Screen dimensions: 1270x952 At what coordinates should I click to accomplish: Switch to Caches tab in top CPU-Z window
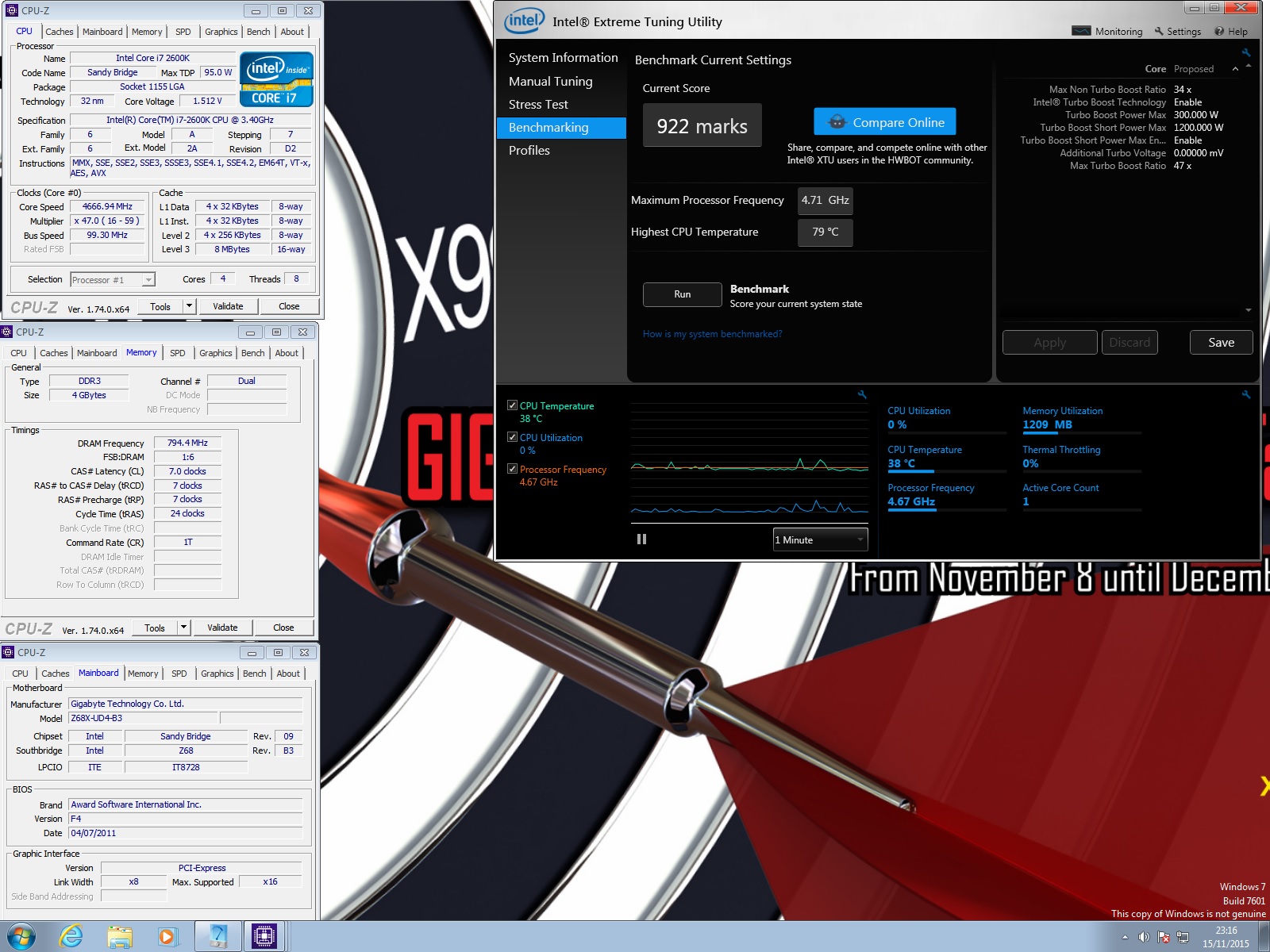[x=60, y=32]
